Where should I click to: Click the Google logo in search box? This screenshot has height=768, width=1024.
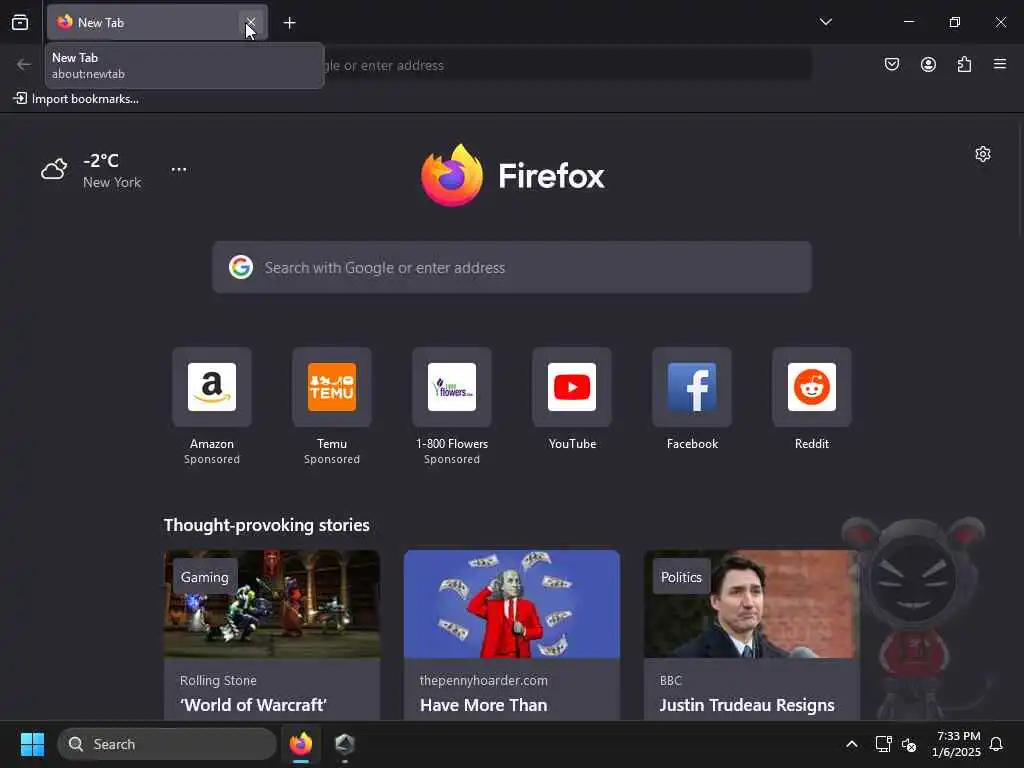[x=241, y=267]
